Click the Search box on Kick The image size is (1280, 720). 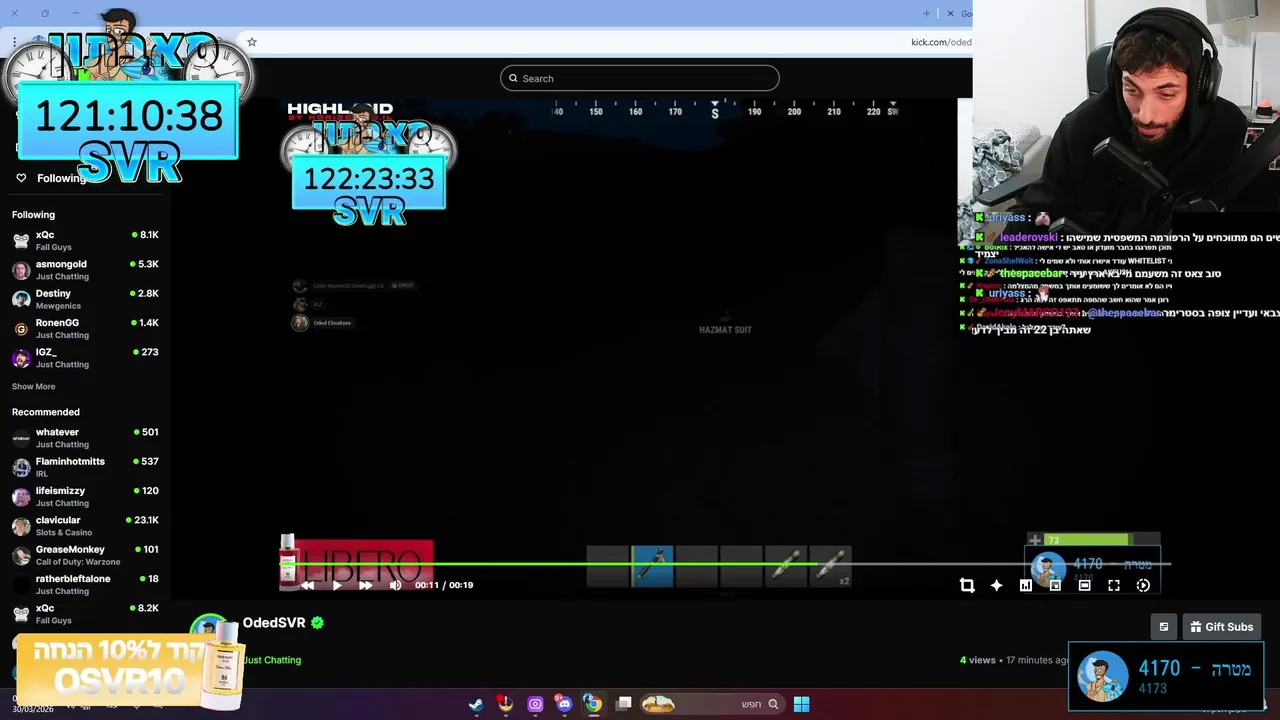[x=640, y=78]
